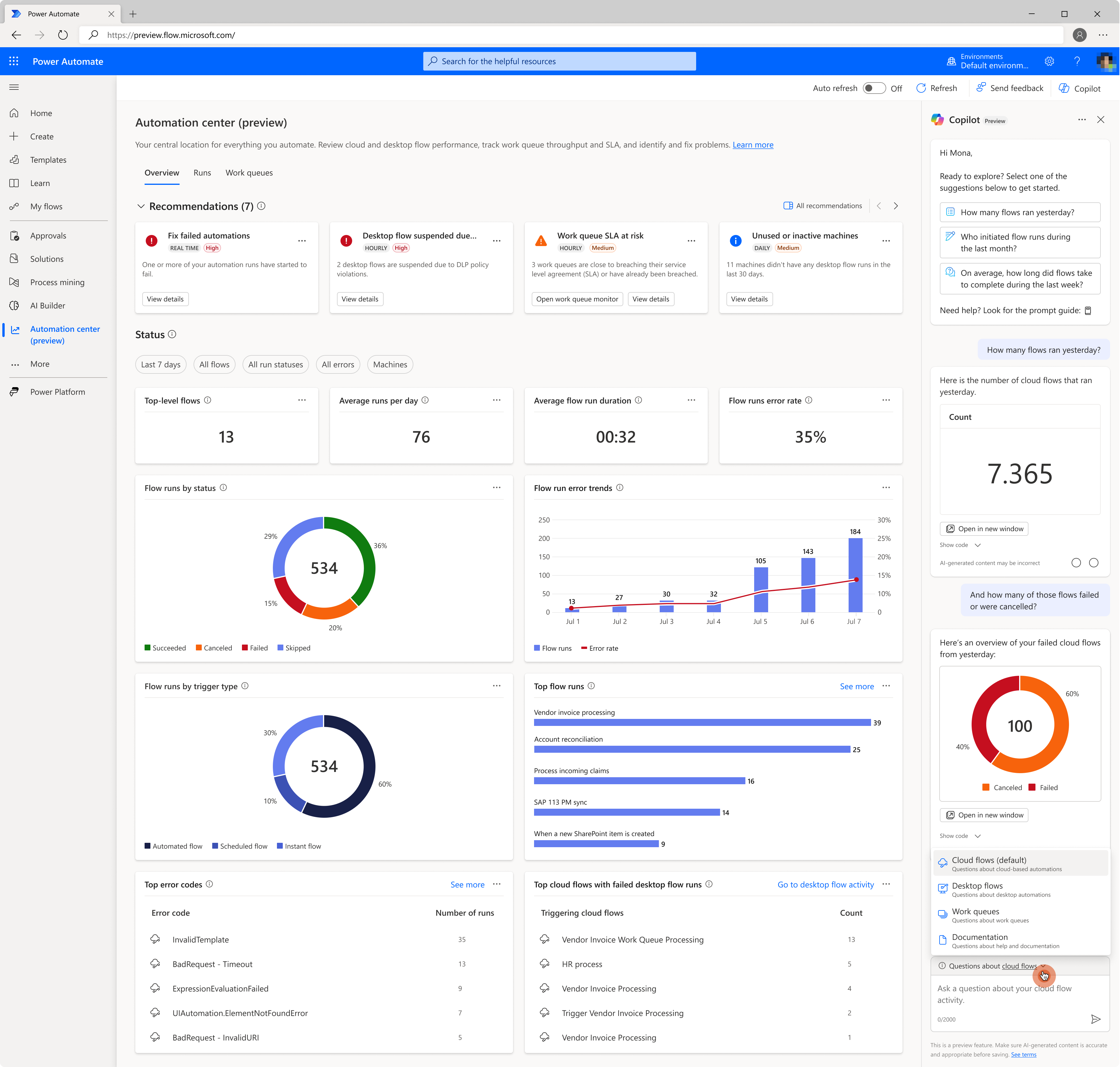Click the Canceled orange legend swatch in status chart
The height and width of the screenshot is (1067, 1120).
click(199, 648)
